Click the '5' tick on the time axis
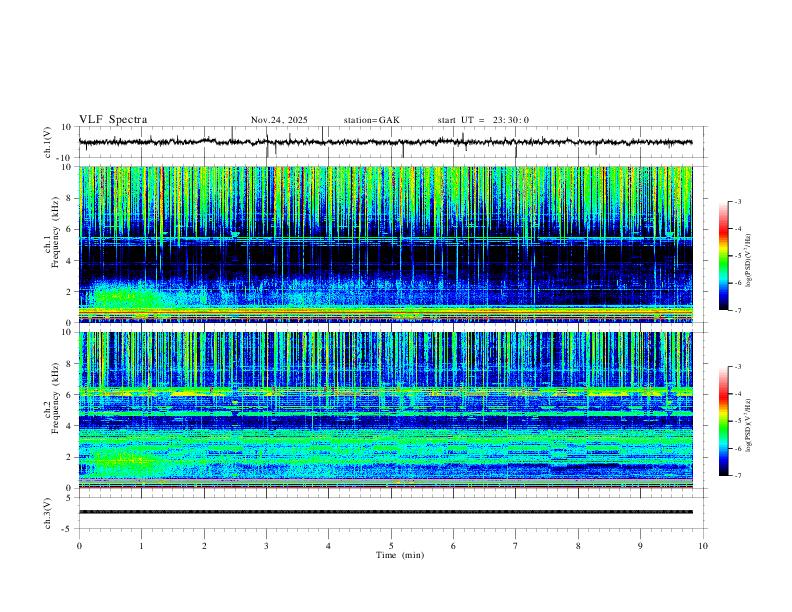 coord(391,546)
